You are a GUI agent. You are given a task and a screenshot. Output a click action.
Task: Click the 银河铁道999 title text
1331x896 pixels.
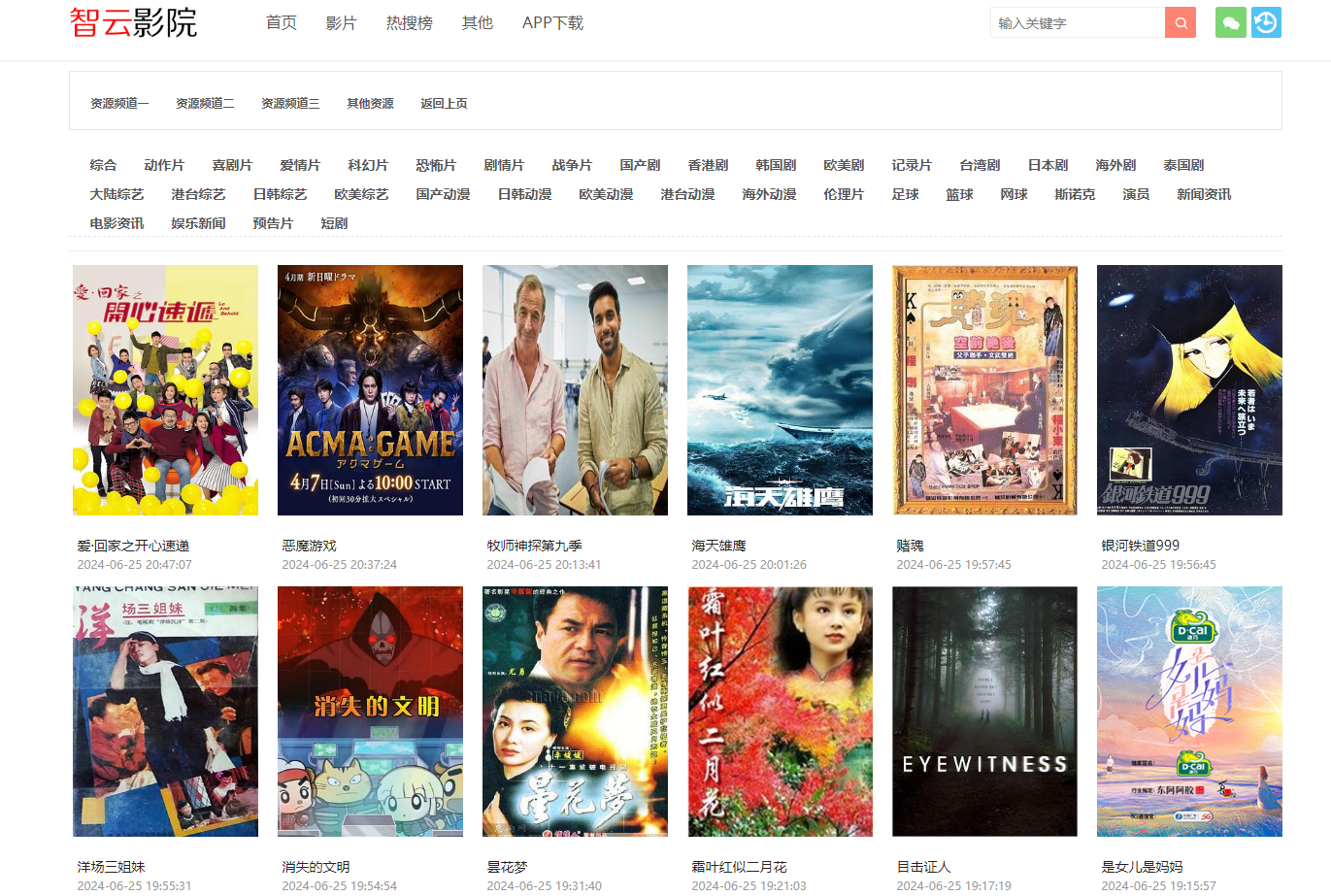pos(1141,546)
